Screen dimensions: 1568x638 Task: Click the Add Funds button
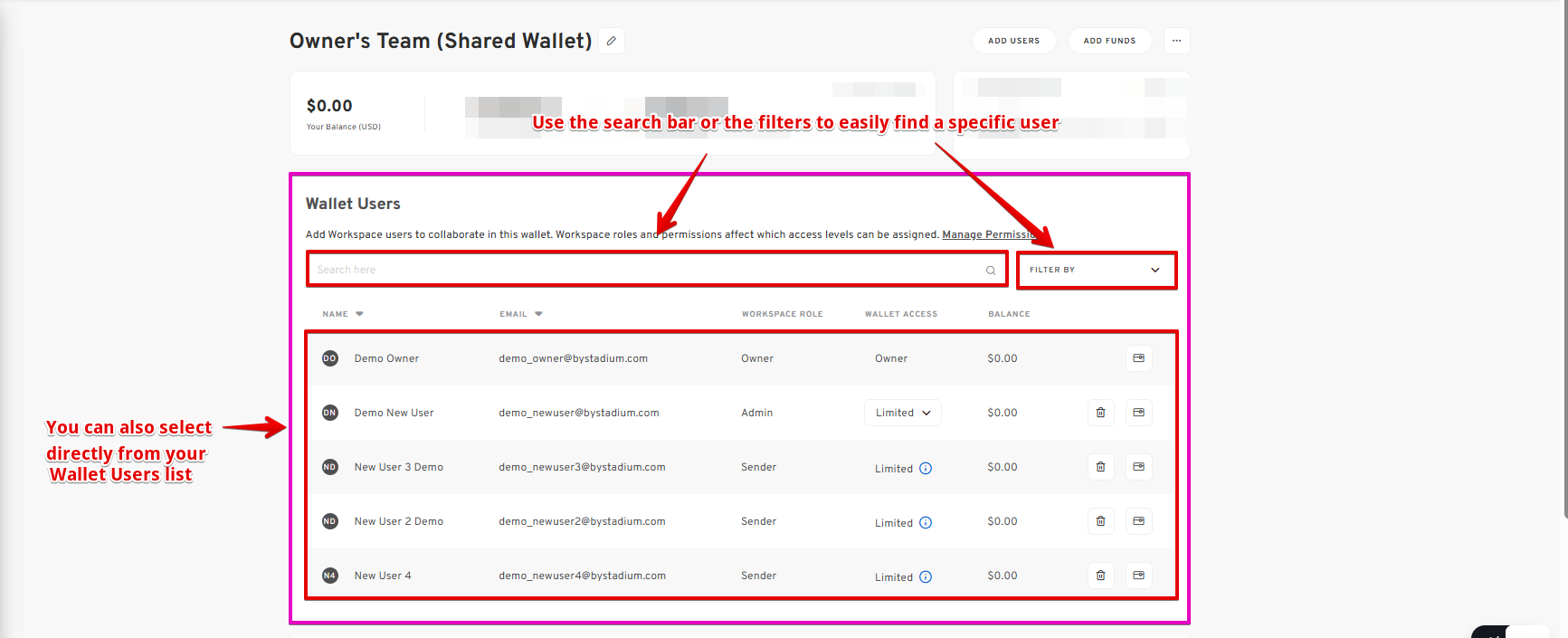point(1109,41)
